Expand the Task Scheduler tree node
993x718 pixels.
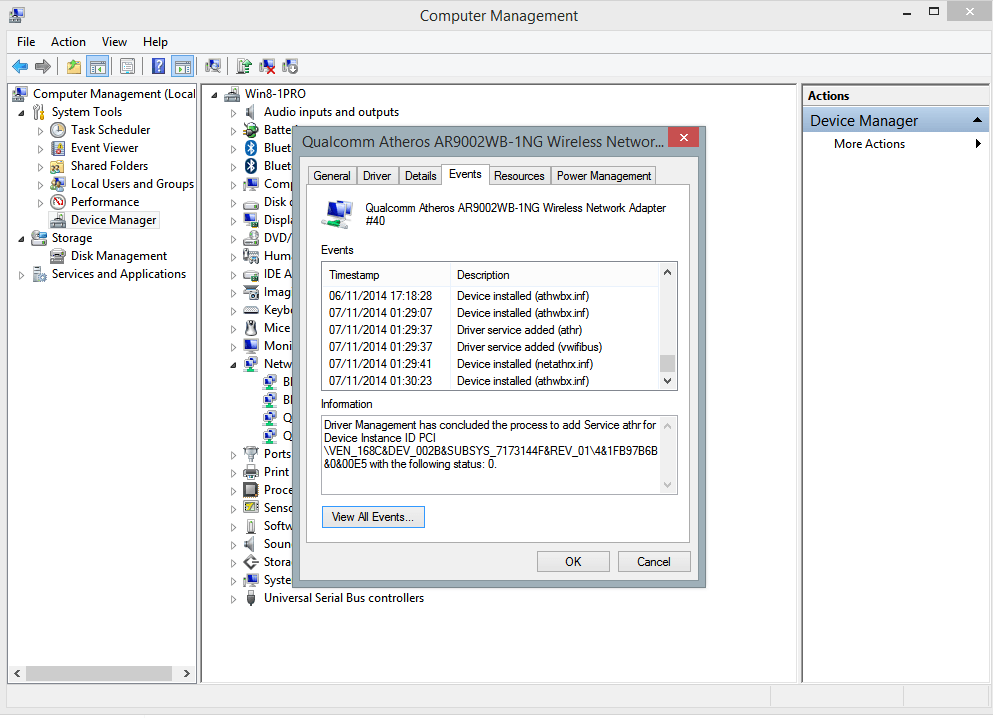(x=40, y=131)
